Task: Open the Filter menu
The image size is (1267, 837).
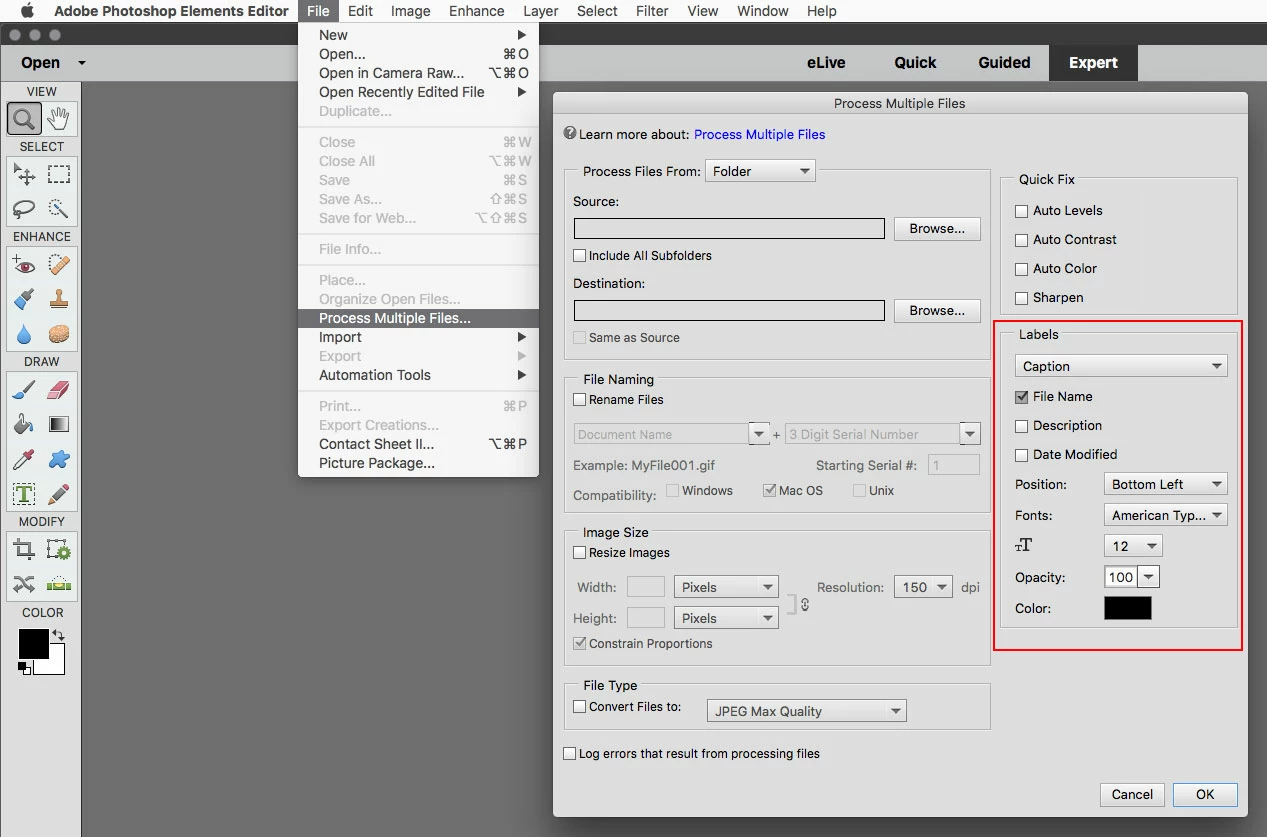Action: (652, 11)
